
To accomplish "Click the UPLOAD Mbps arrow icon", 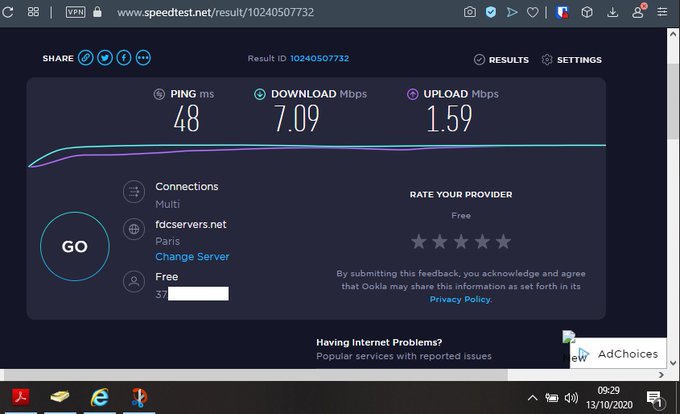I will (x=412, y=94).
